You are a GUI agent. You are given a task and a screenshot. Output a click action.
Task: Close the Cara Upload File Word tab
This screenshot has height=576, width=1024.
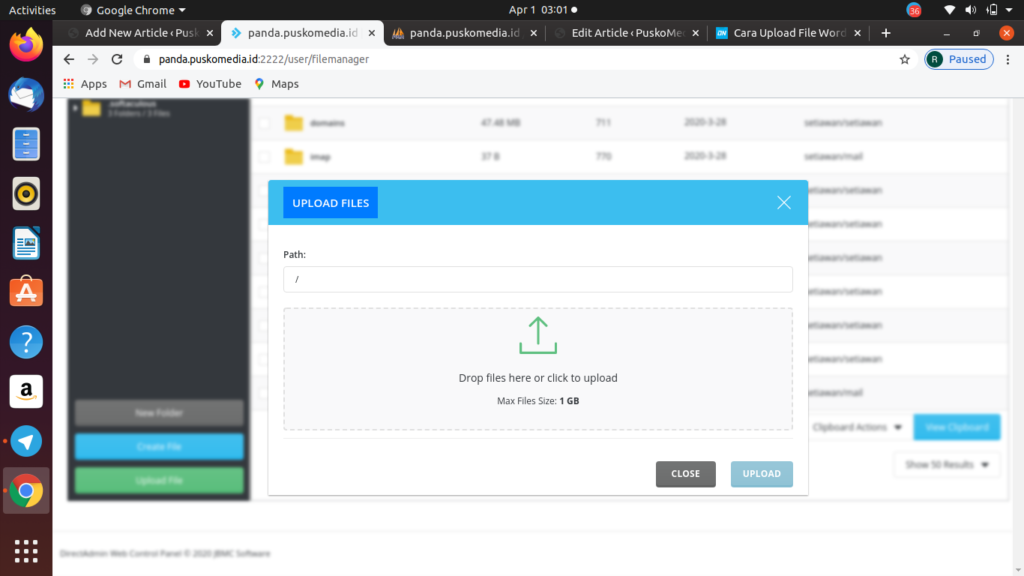857,33
